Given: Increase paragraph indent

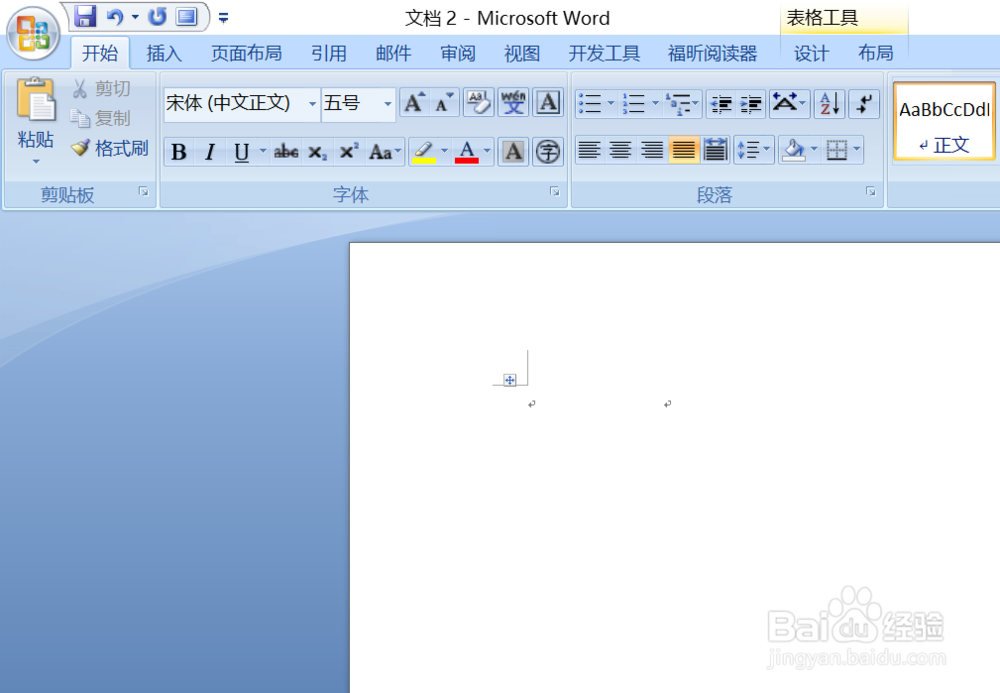Looking at the screenshot, I should click(751, 103).
